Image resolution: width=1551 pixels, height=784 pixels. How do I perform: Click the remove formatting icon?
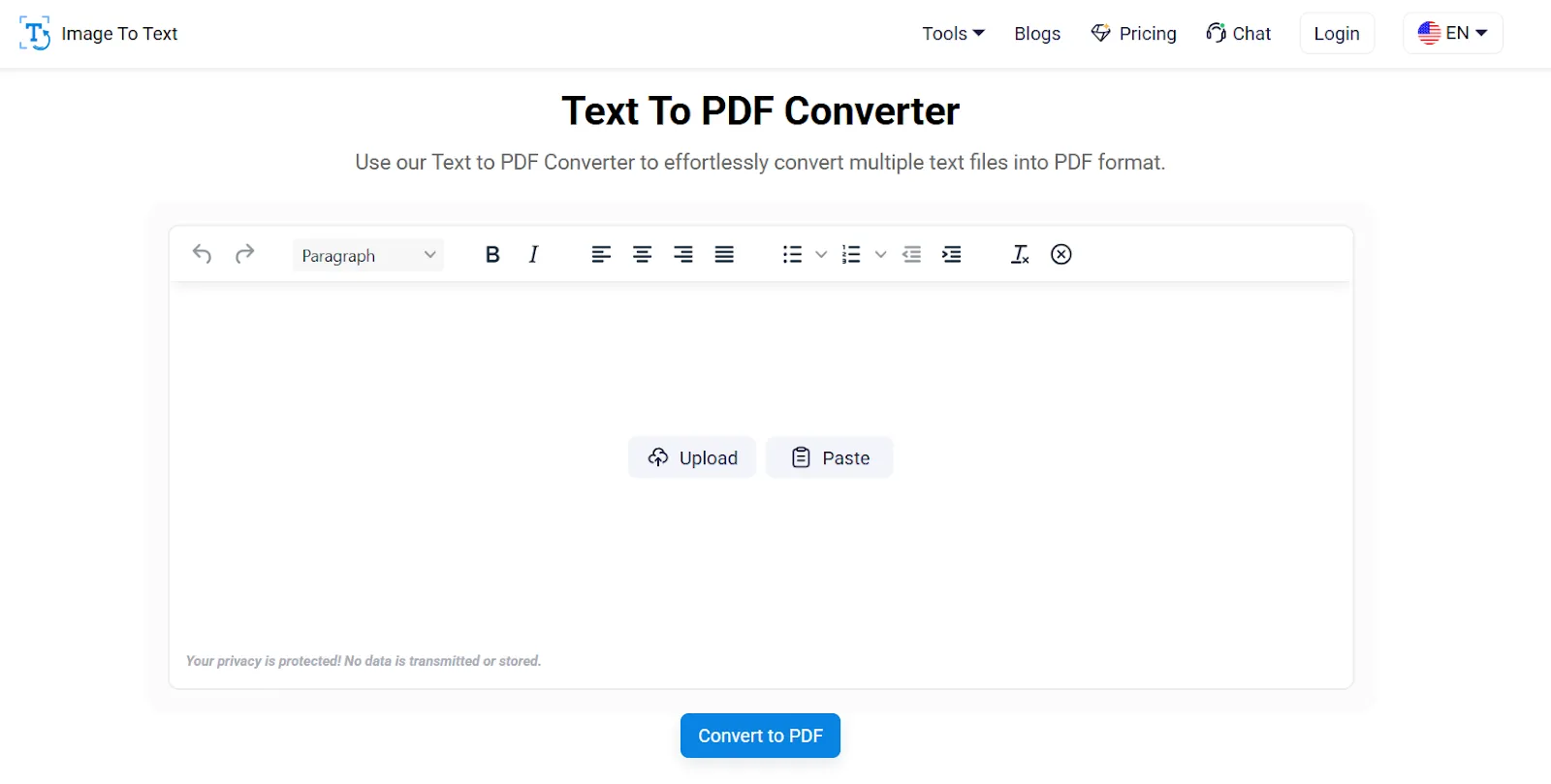click(x=1020, y=254)
